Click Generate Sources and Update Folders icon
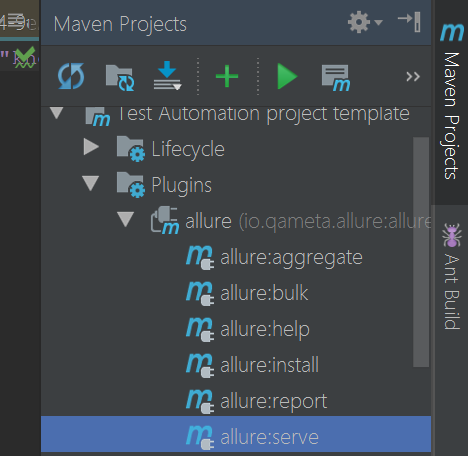The image size is (468, 456). click(120, 78)
